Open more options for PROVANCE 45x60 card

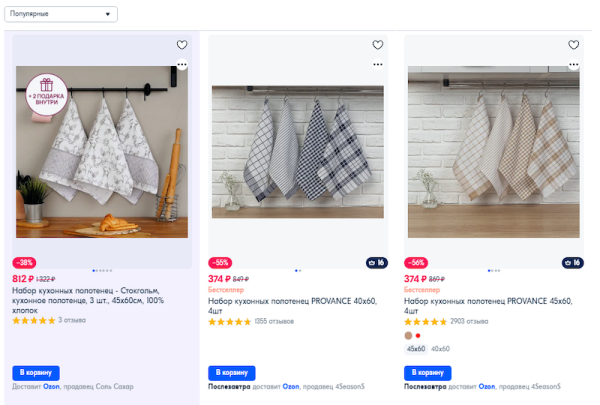573,64
